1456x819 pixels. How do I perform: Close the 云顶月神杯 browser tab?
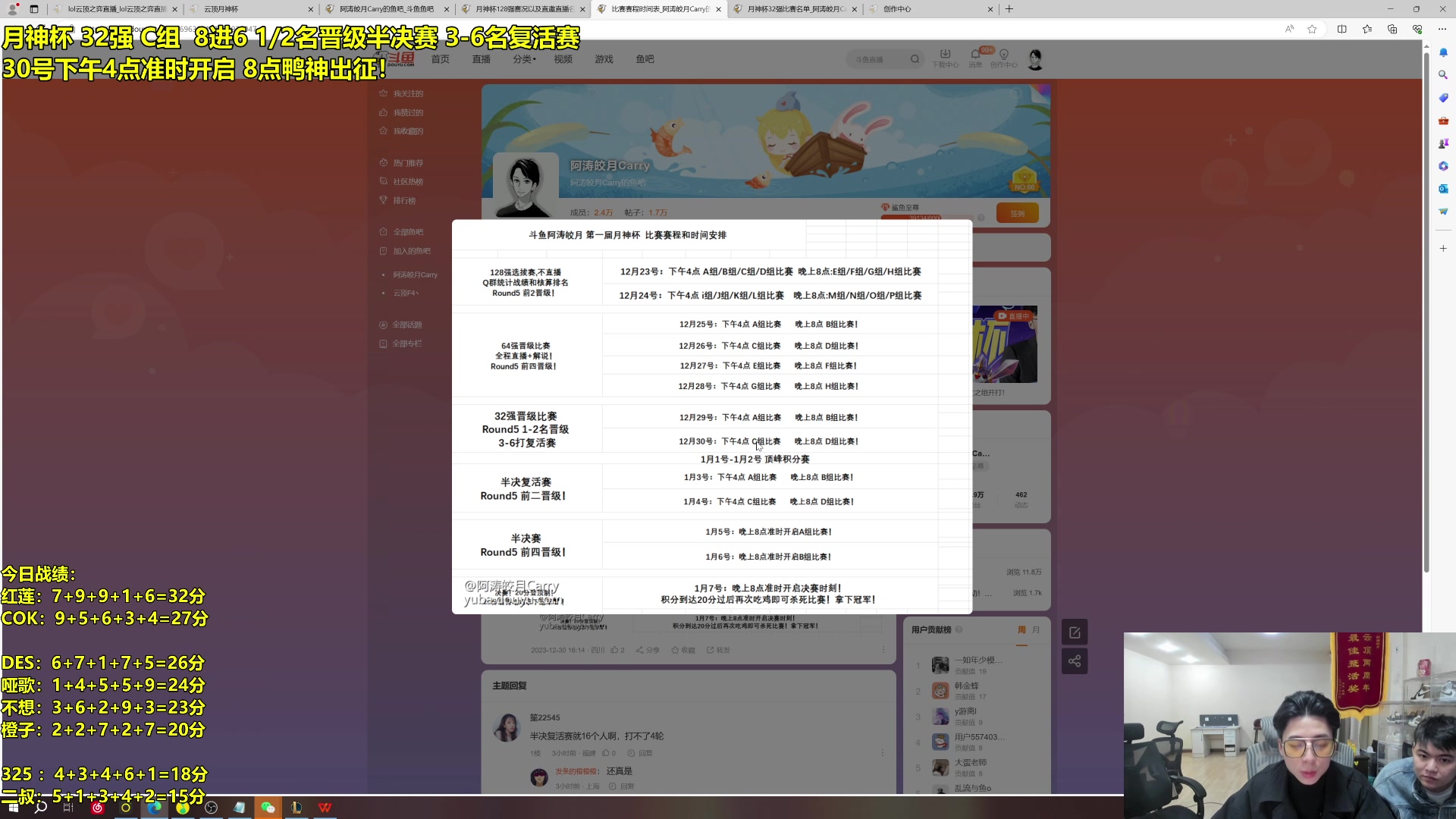[310, 9]
